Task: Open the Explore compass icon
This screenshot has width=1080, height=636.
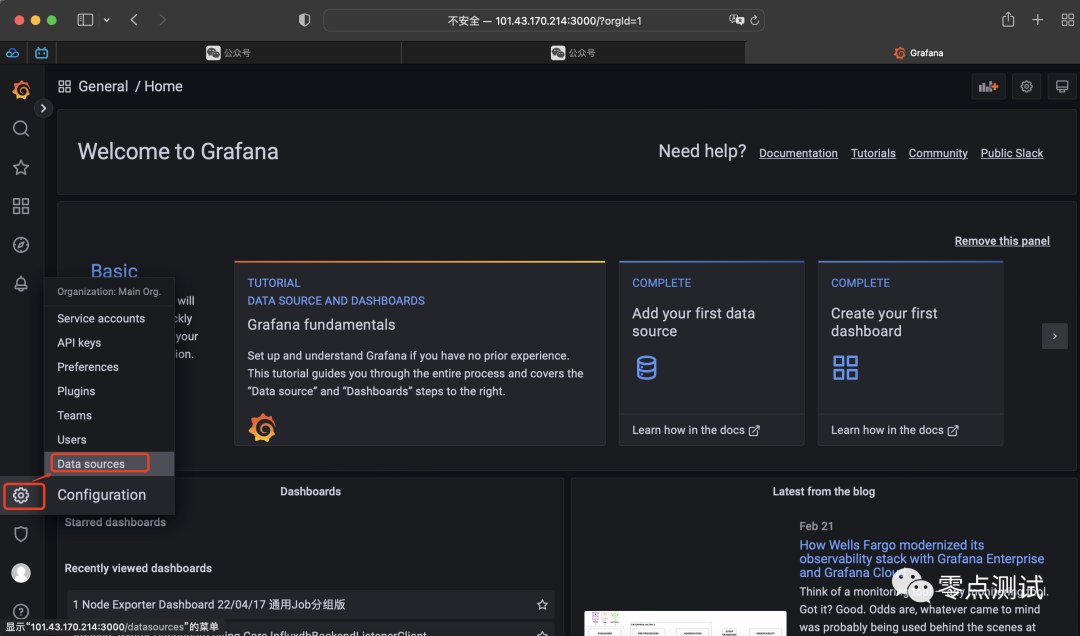Action: point(21,245)
